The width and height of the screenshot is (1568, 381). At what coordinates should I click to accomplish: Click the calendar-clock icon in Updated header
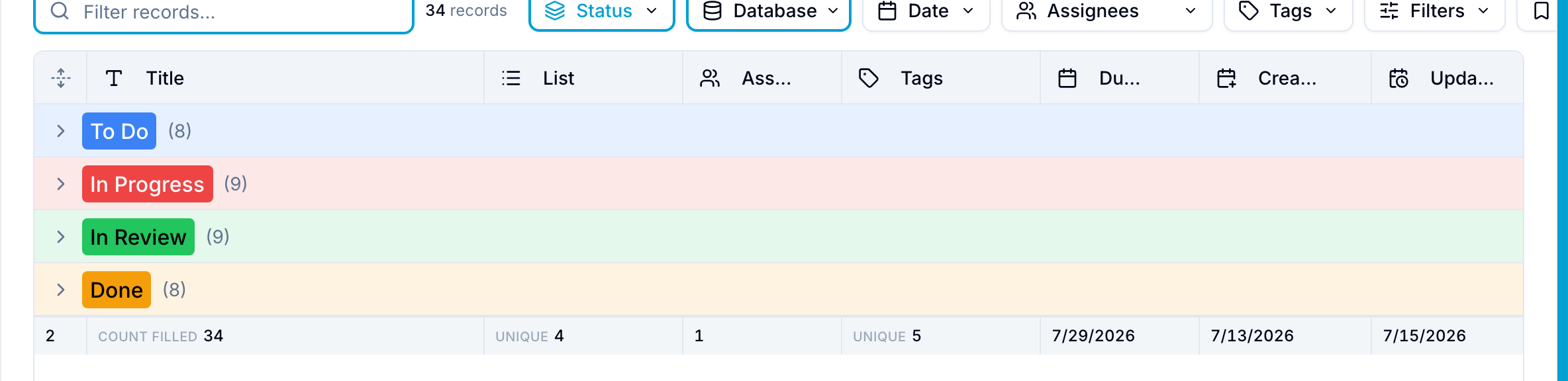pos(1398,78)
